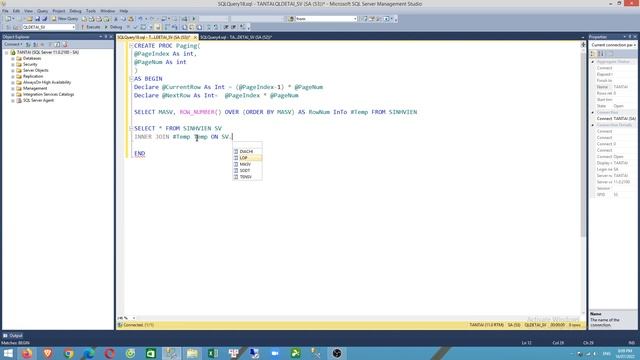Open the Tools menu
This screenshot has width=640, height=360.
91,11
